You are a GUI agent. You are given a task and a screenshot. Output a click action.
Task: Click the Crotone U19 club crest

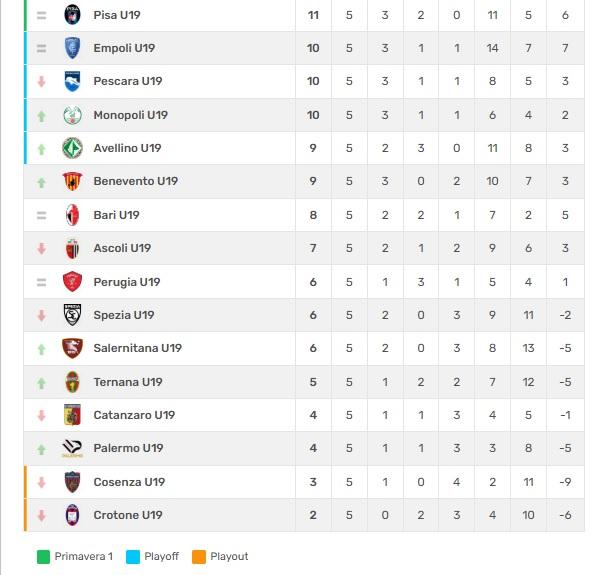click(x=72, y=515)
